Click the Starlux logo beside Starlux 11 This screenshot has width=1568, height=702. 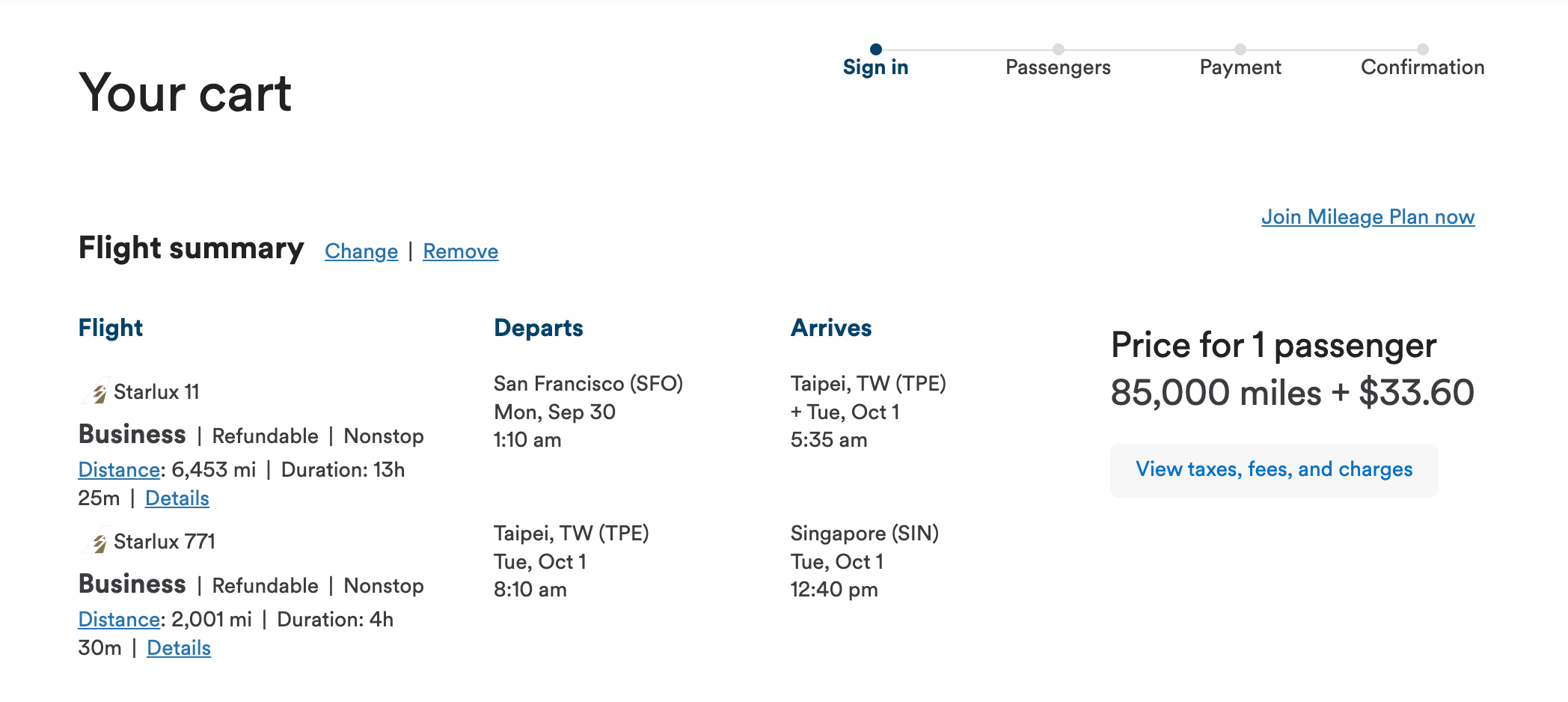pyautogui.click(x=97, y=390)
